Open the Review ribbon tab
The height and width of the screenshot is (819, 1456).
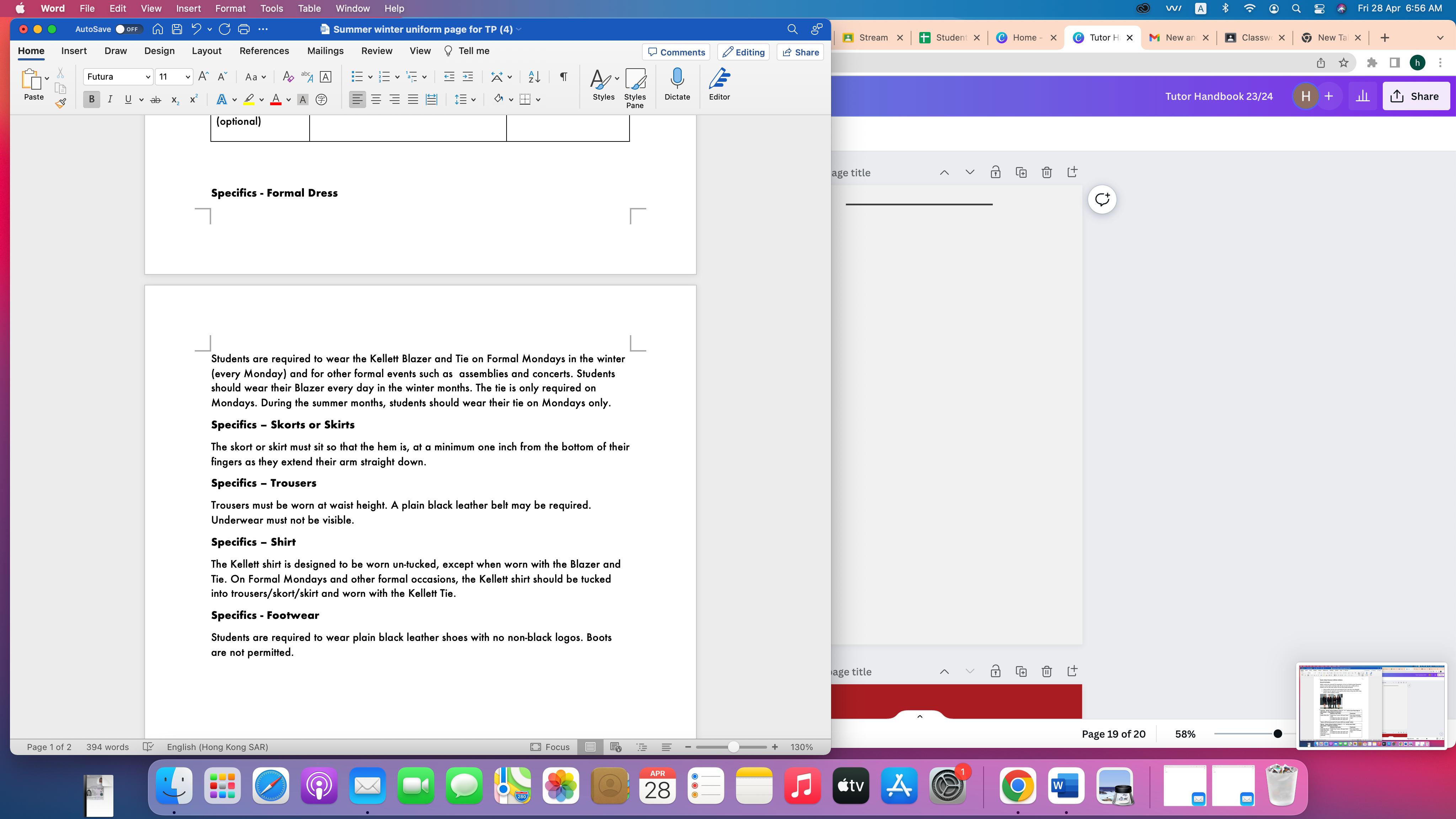(x=376, y=51)
